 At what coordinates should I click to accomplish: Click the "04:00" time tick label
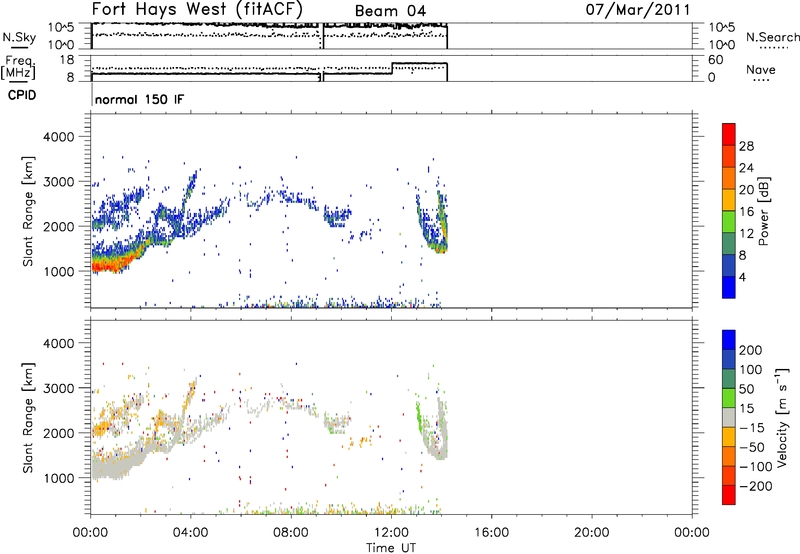(190, 533)
